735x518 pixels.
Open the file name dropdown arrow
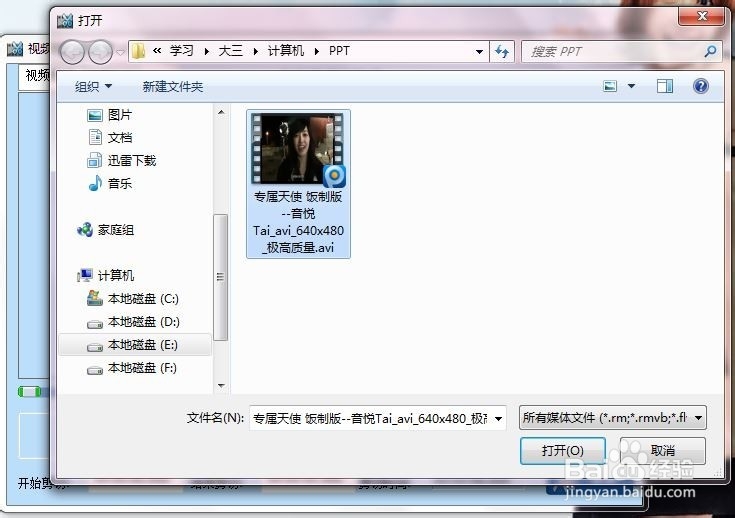tap(499, 418)
